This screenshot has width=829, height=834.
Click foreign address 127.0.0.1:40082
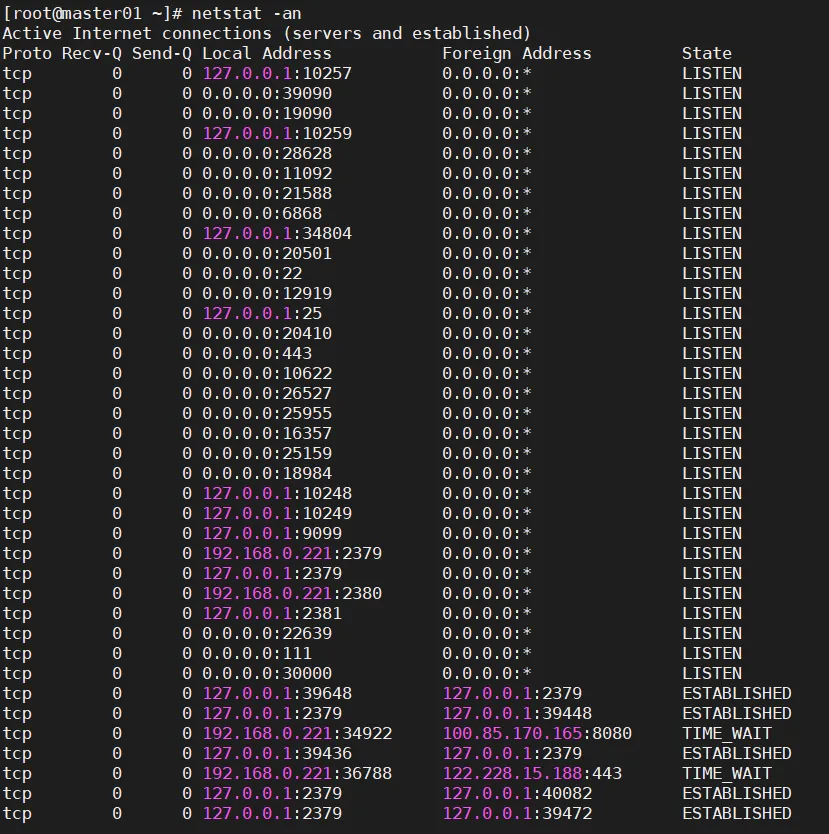click(x=517, y=794)
